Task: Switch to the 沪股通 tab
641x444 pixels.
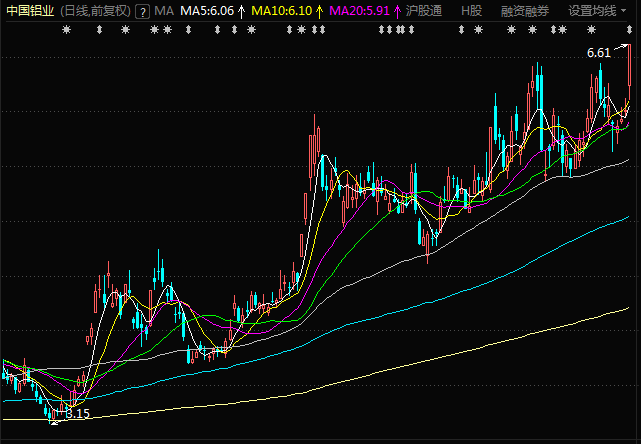Action: pyautogui.click(x=424, y=11)
